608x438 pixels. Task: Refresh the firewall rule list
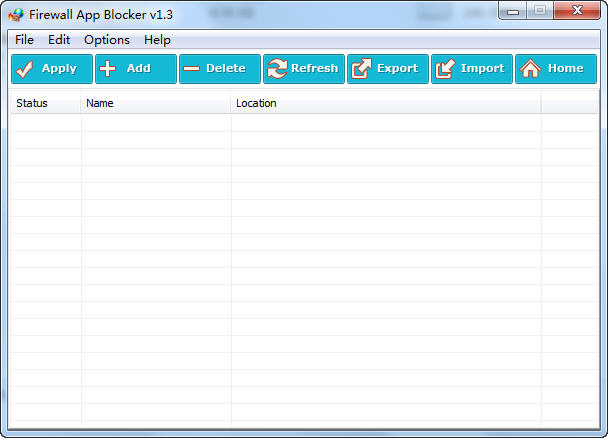pyautogui.click(x=304, y=69)
